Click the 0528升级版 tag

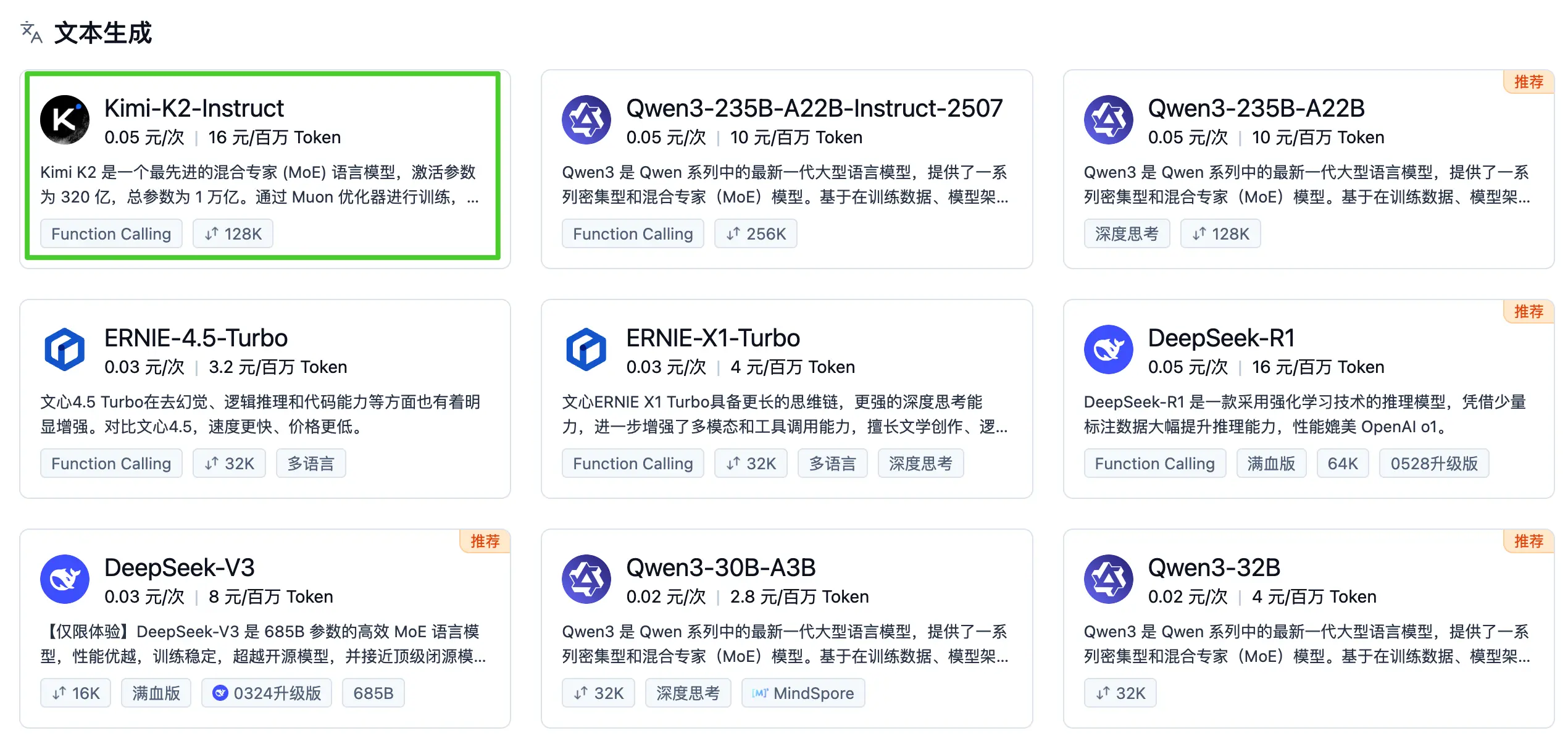pyautogui.click(x=1433, y=463)
